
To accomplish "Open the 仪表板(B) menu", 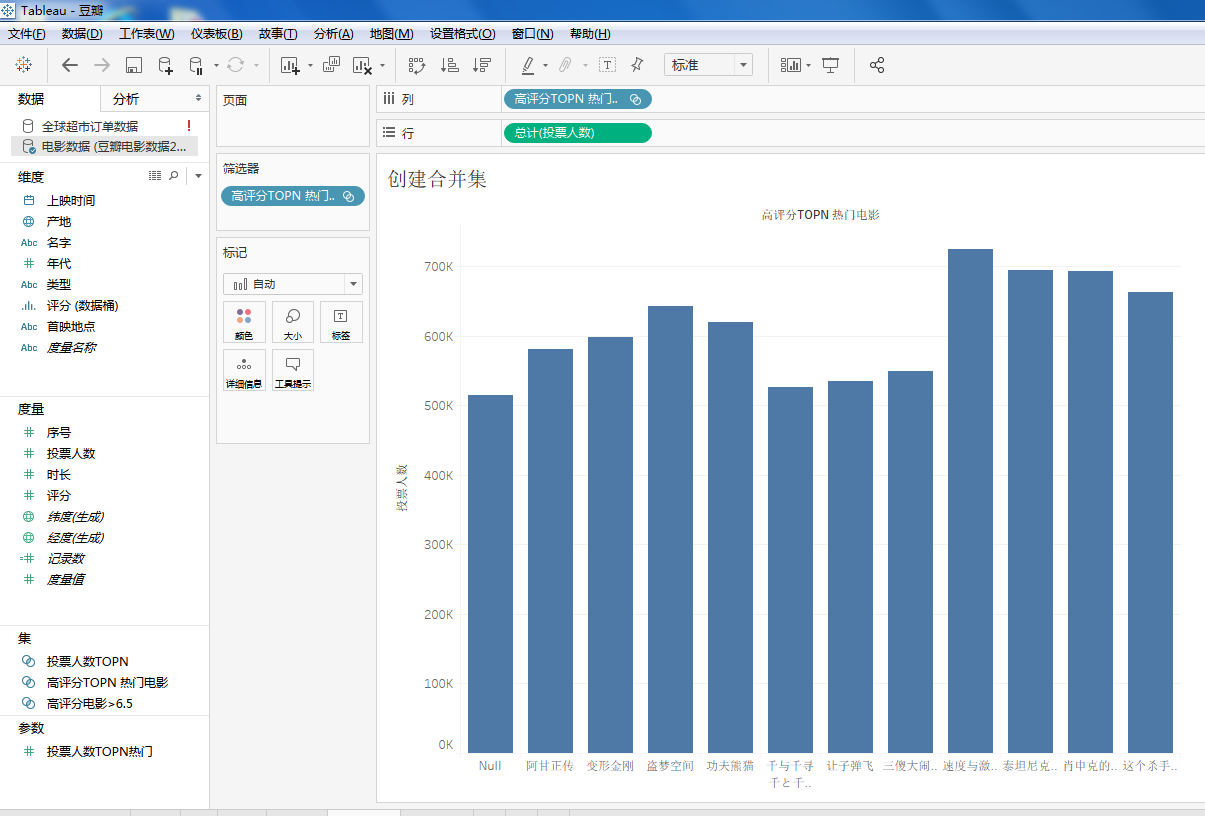I will (216, 34).
